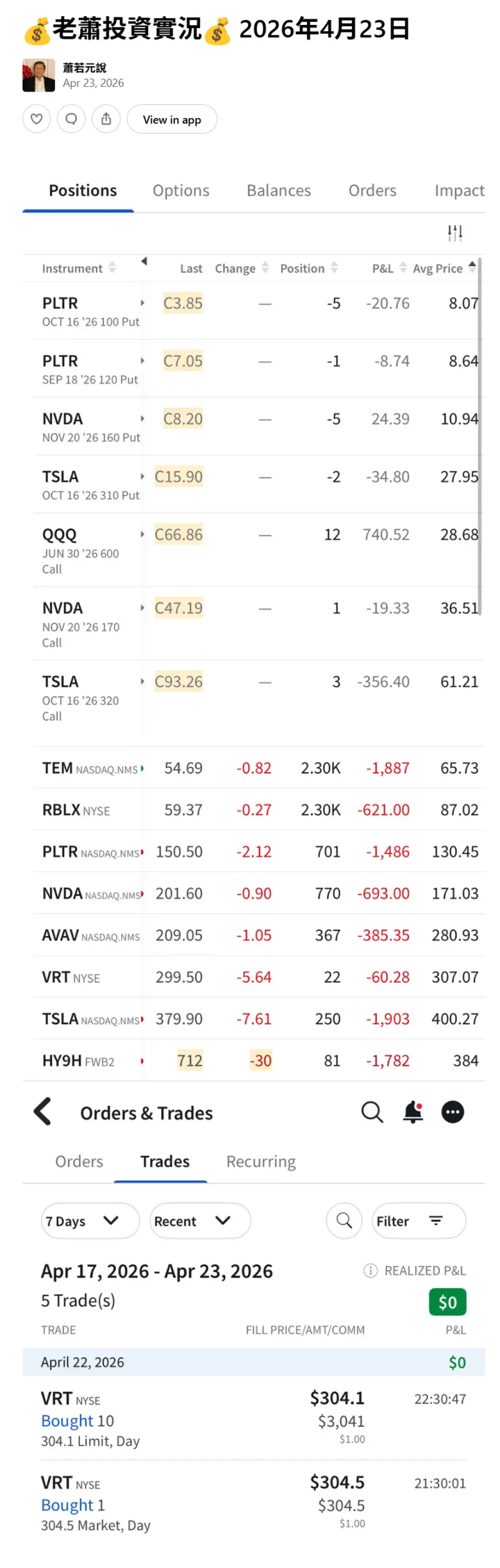
Task: Open the column settings sliders icon
Action: (x=455, y=233)
